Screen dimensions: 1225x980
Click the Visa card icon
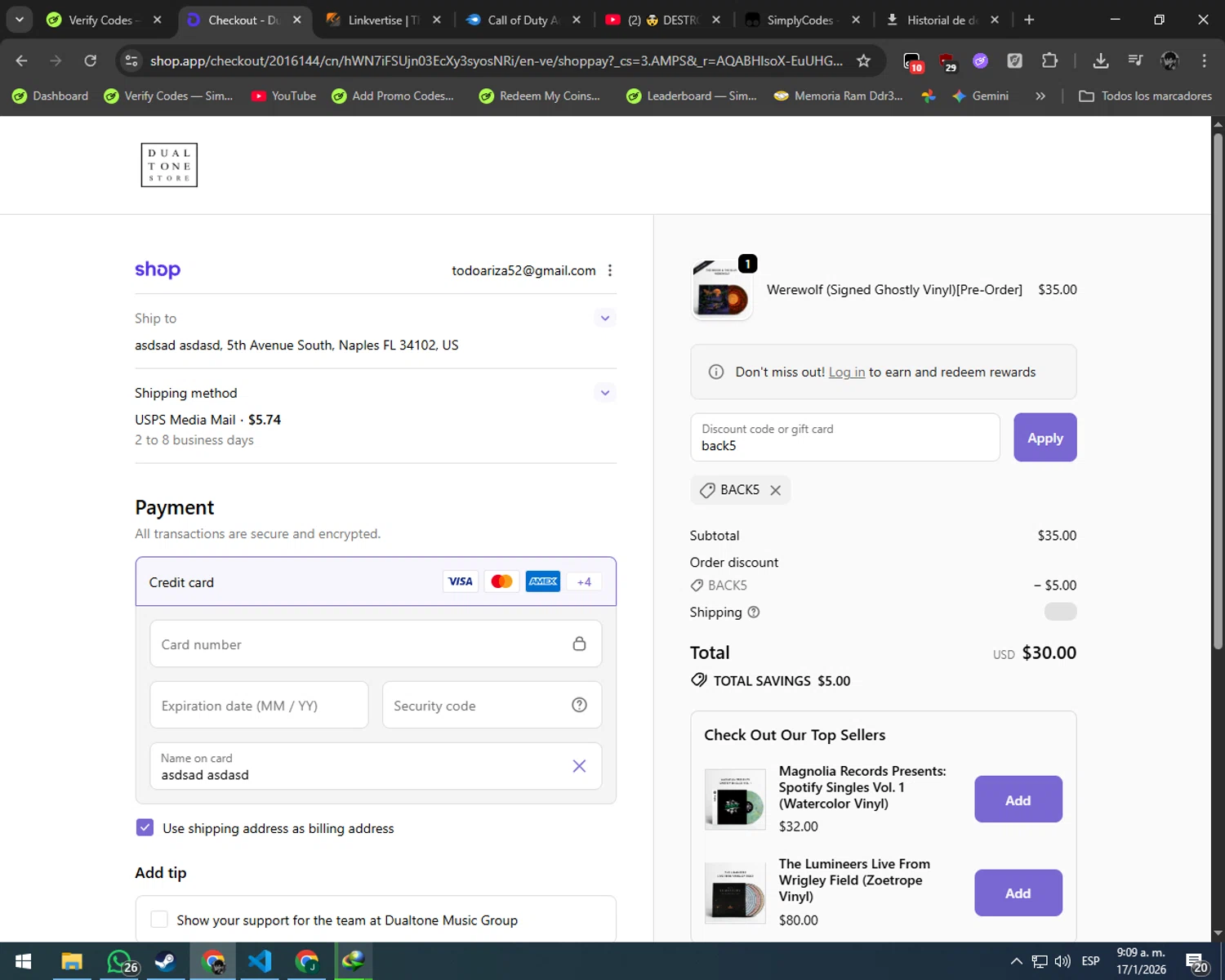461,581
